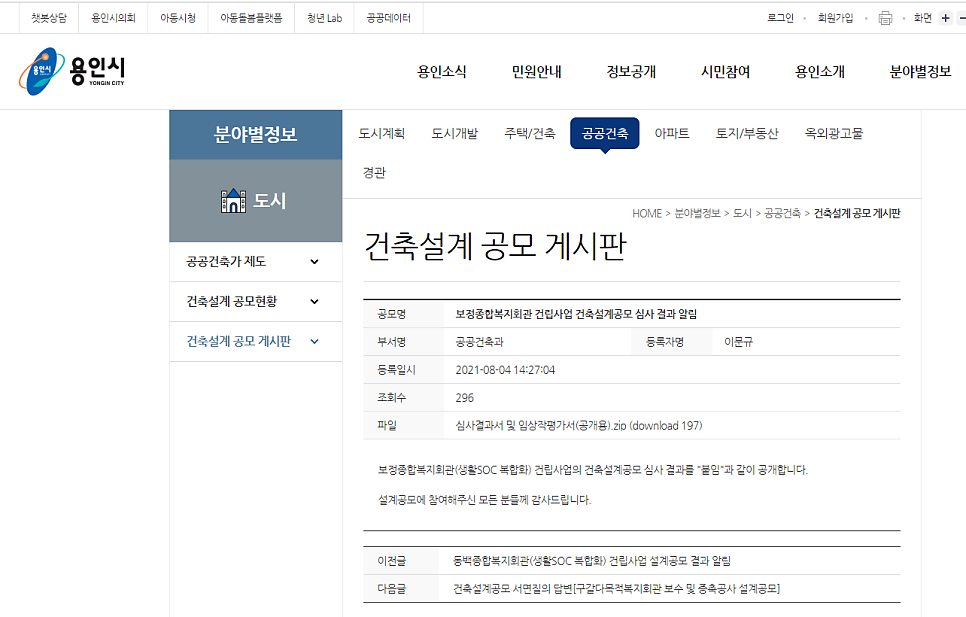
Task: Click the printer icon
Action: [885, 18]
